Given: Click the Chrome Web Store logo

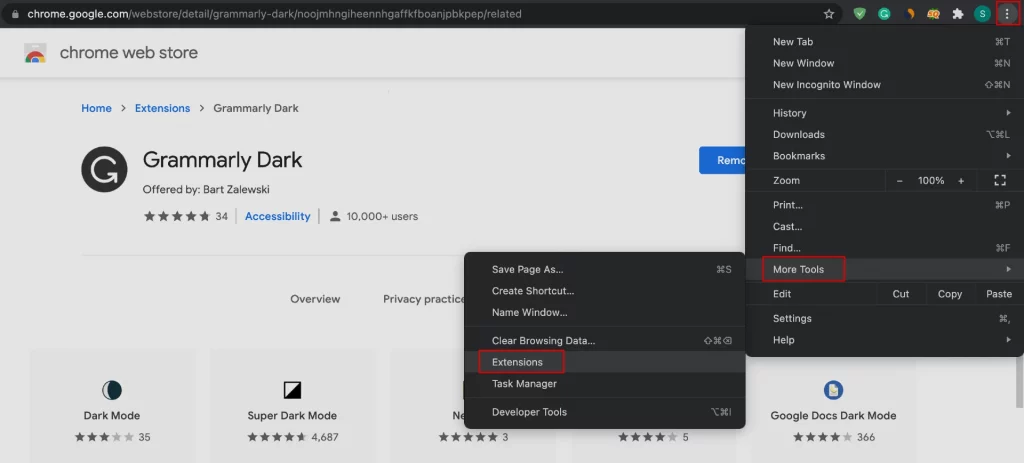Looking at the screenshot, I should 35,53.
